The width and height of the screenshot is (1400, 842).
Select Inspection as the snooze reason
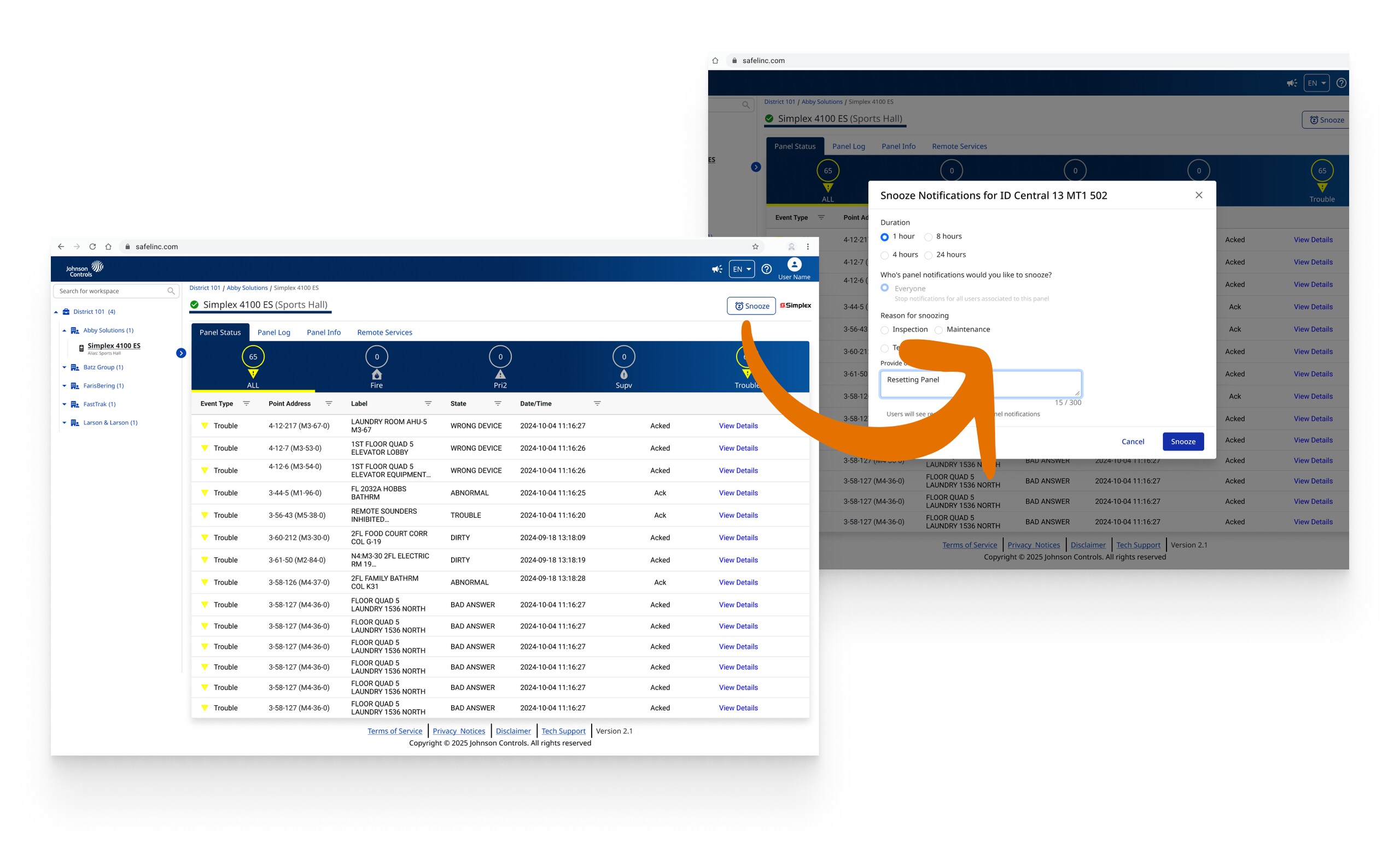point(884,330)
